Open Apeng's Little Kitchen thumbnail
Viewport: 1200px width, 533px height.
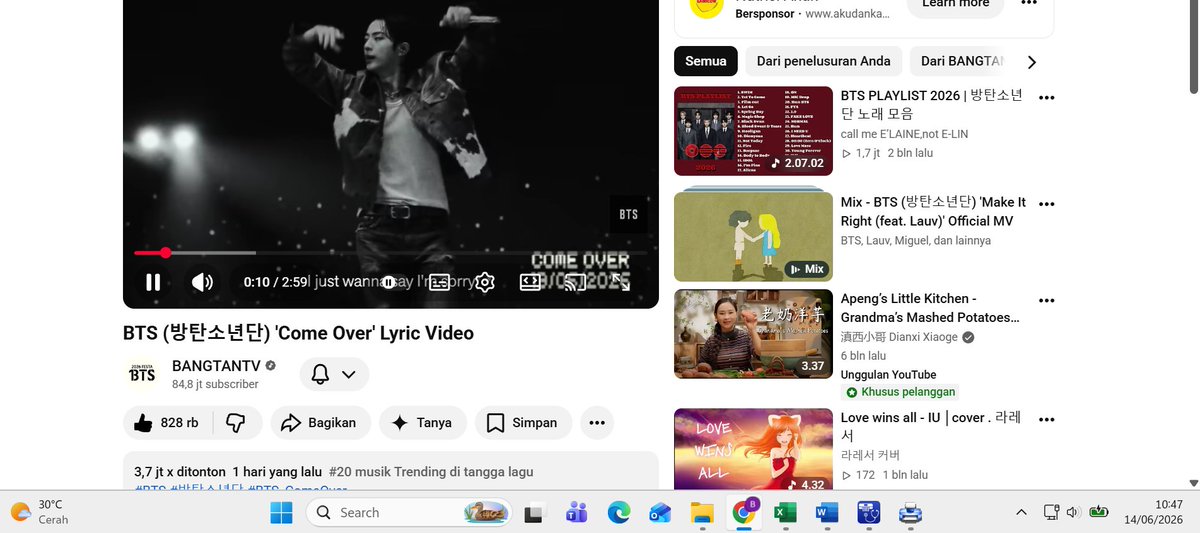[x=753, y=334]
